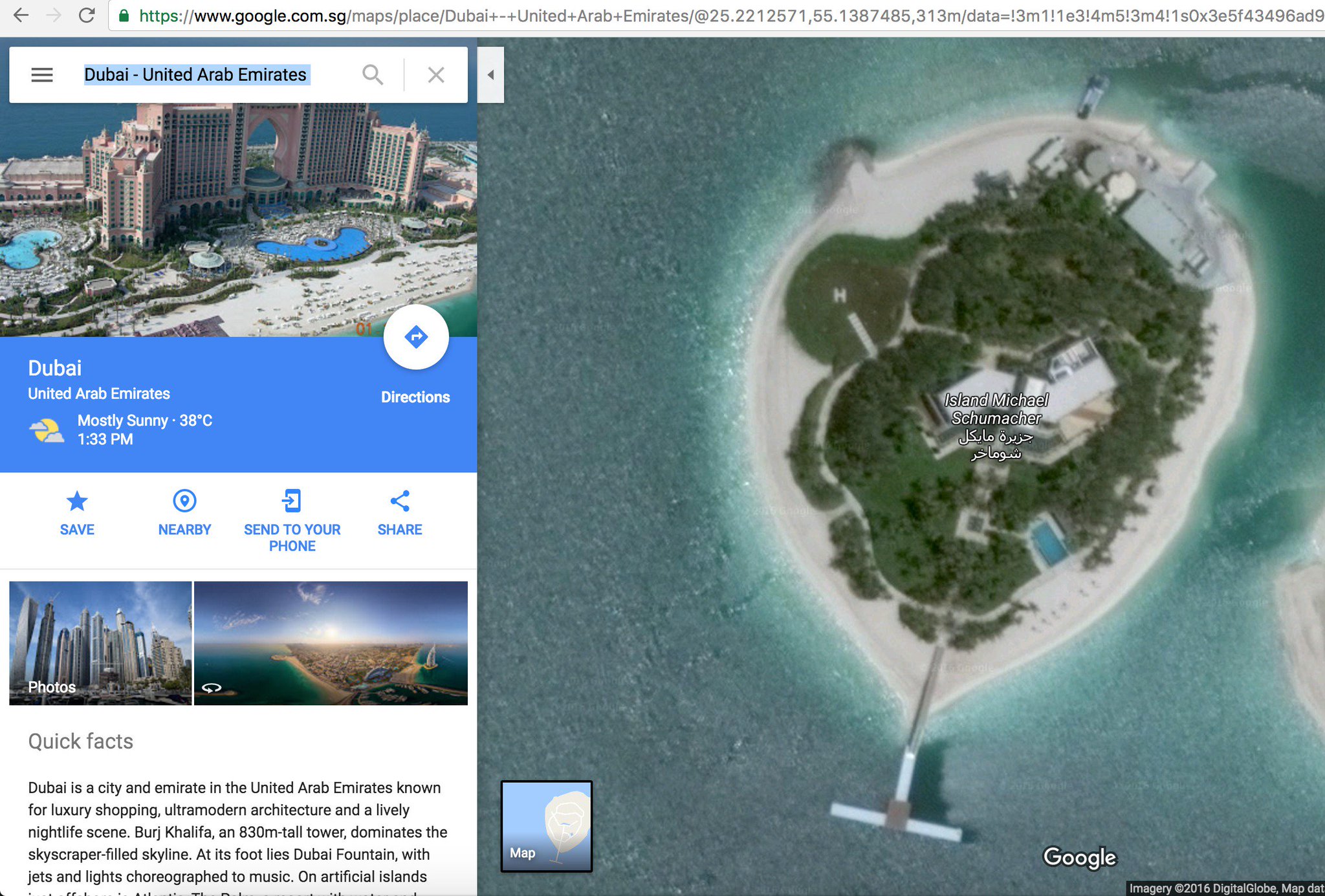Open Nearby places icon
The height and width of the screenshot is (896, 1325).
pyautogui.click(x=184, y=501)
